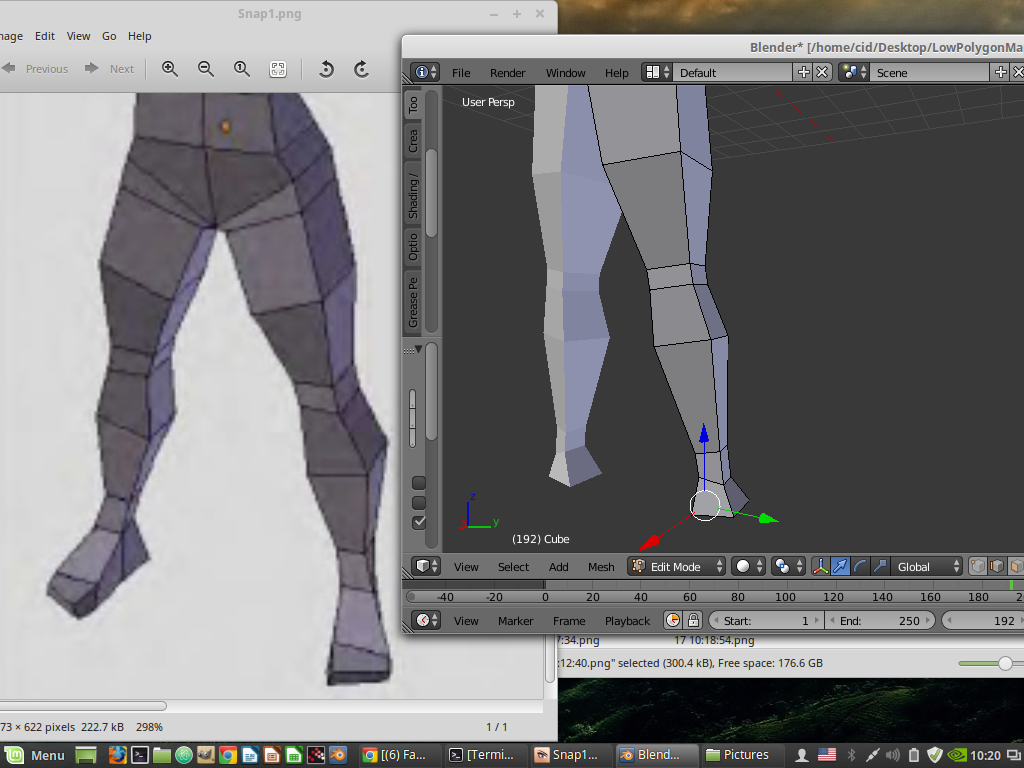Open the Create tab in Blender shelf
Image resolution: width=1024 pixels, height=768 pixels.
point(413,140)
